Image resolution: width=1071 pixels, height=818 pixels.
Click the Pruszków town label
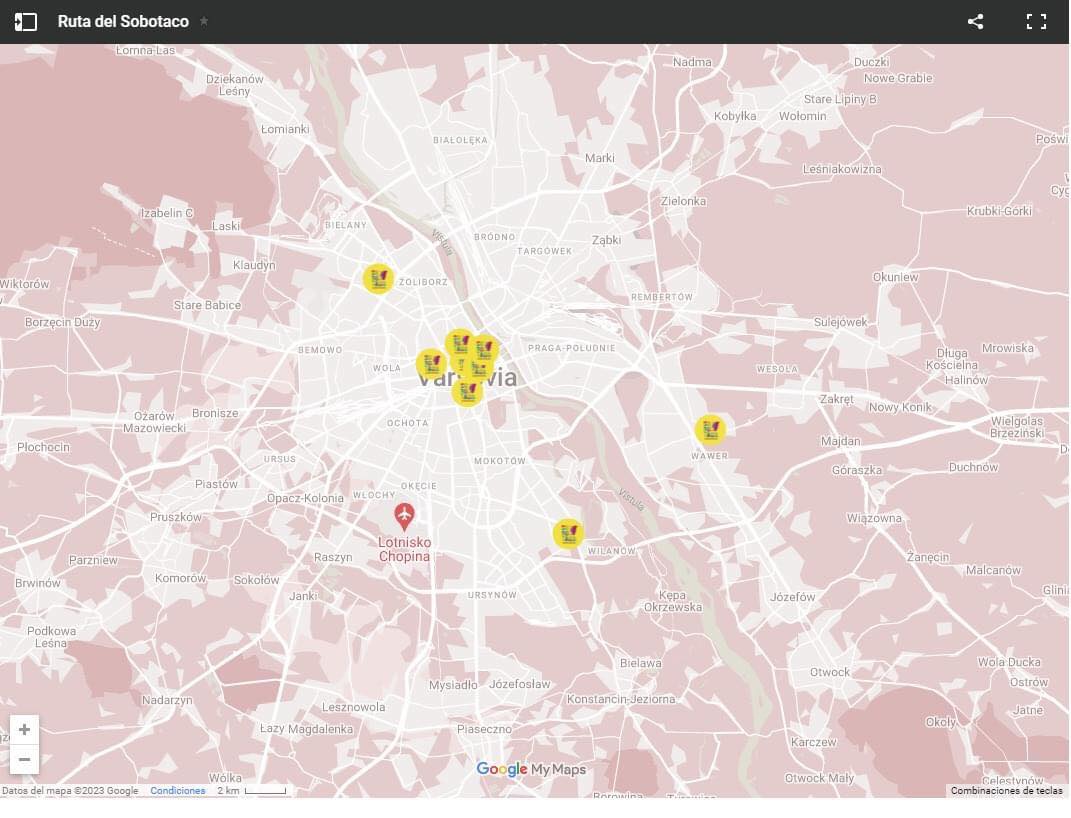176,517
